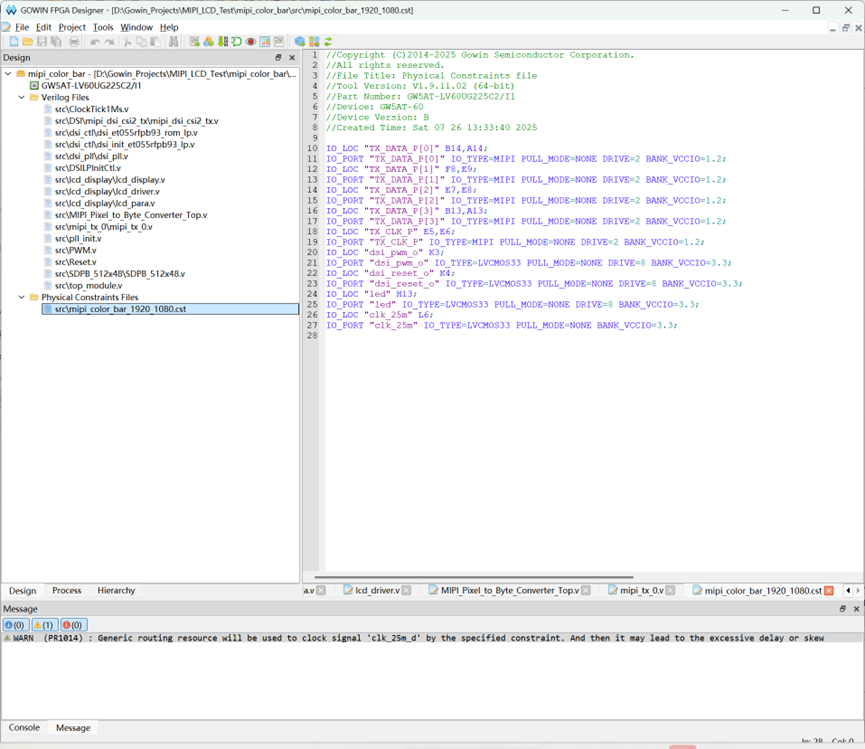This screenshot has height=749, width=865.
Task: Paste from clipboard via toolbar icon
Action: point(156,42)
